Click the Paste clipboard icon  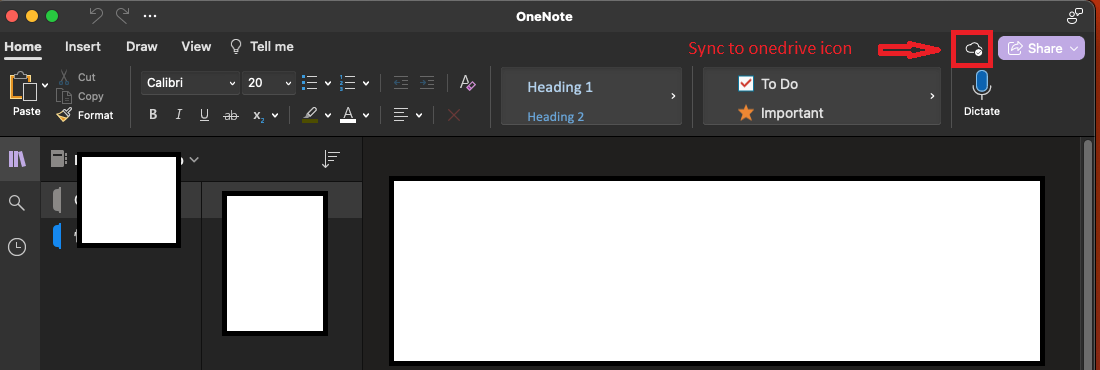(23, 86)
